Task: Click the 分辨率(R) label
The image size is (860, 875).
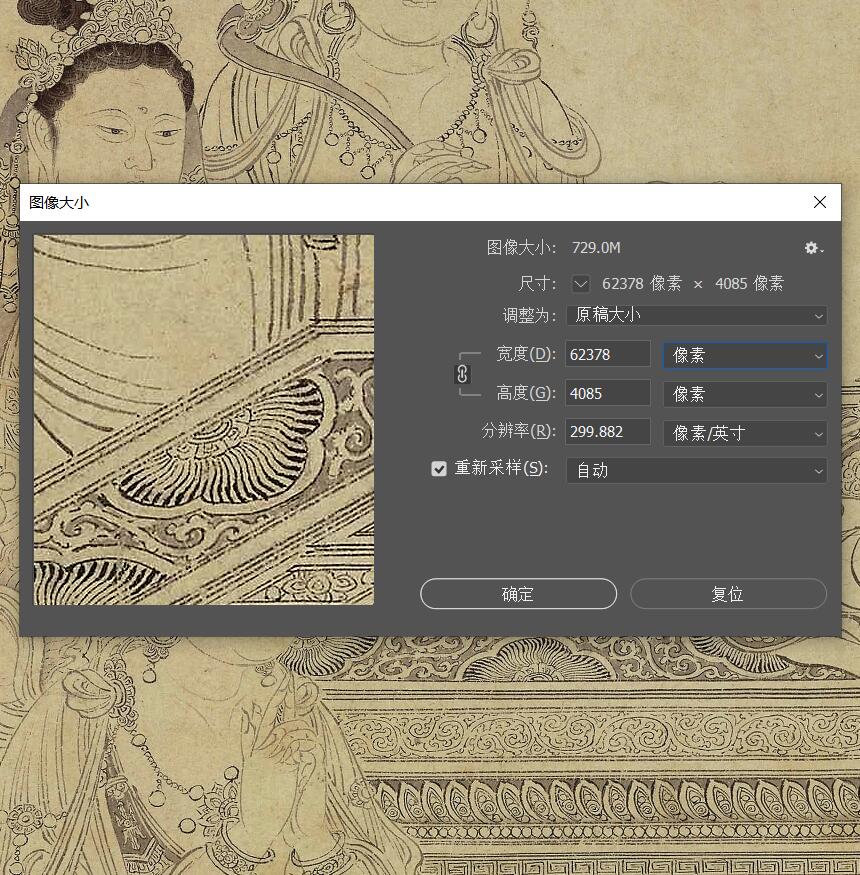Action: [x=518, y=431]
